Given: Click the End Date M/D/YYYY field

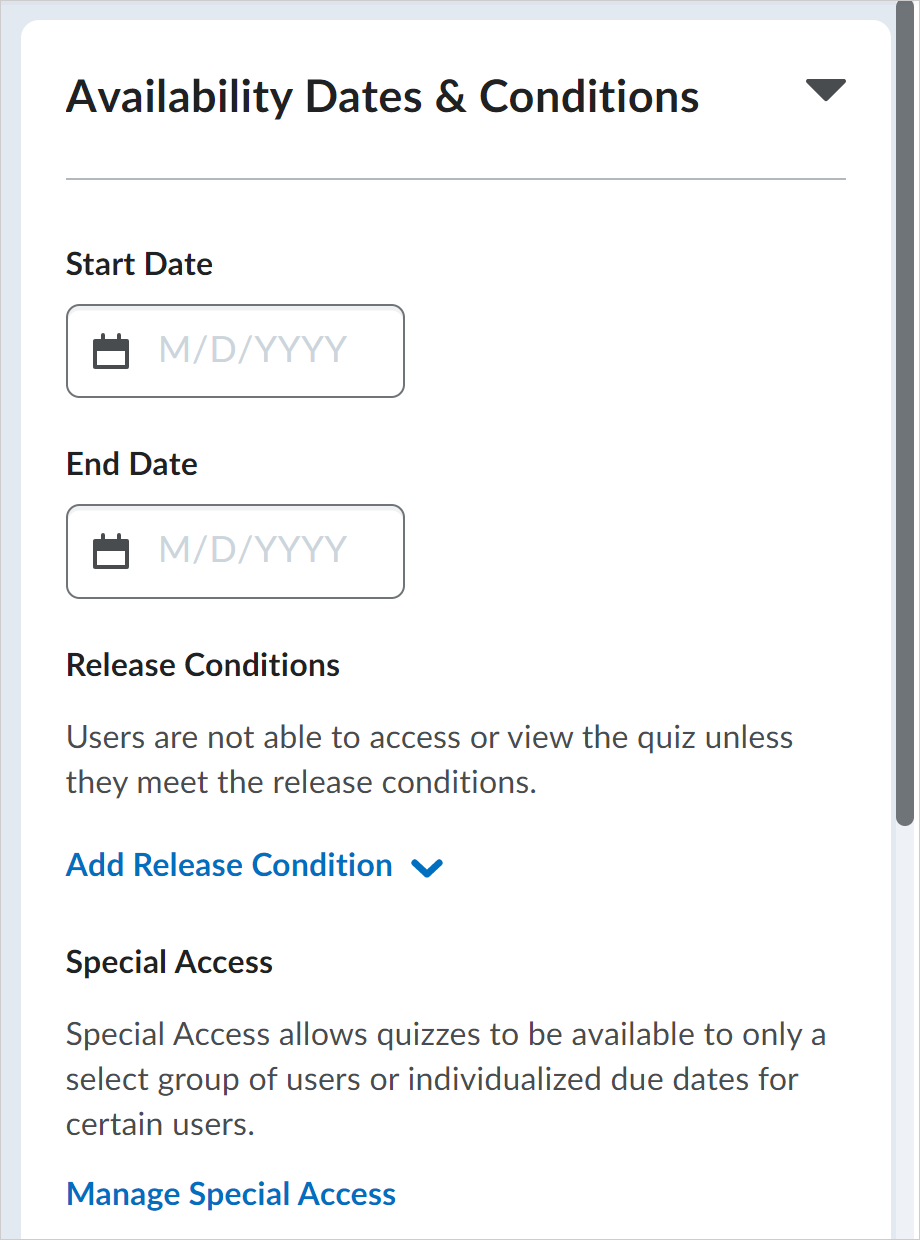Looking at the screenshot, I should (235, 551).
